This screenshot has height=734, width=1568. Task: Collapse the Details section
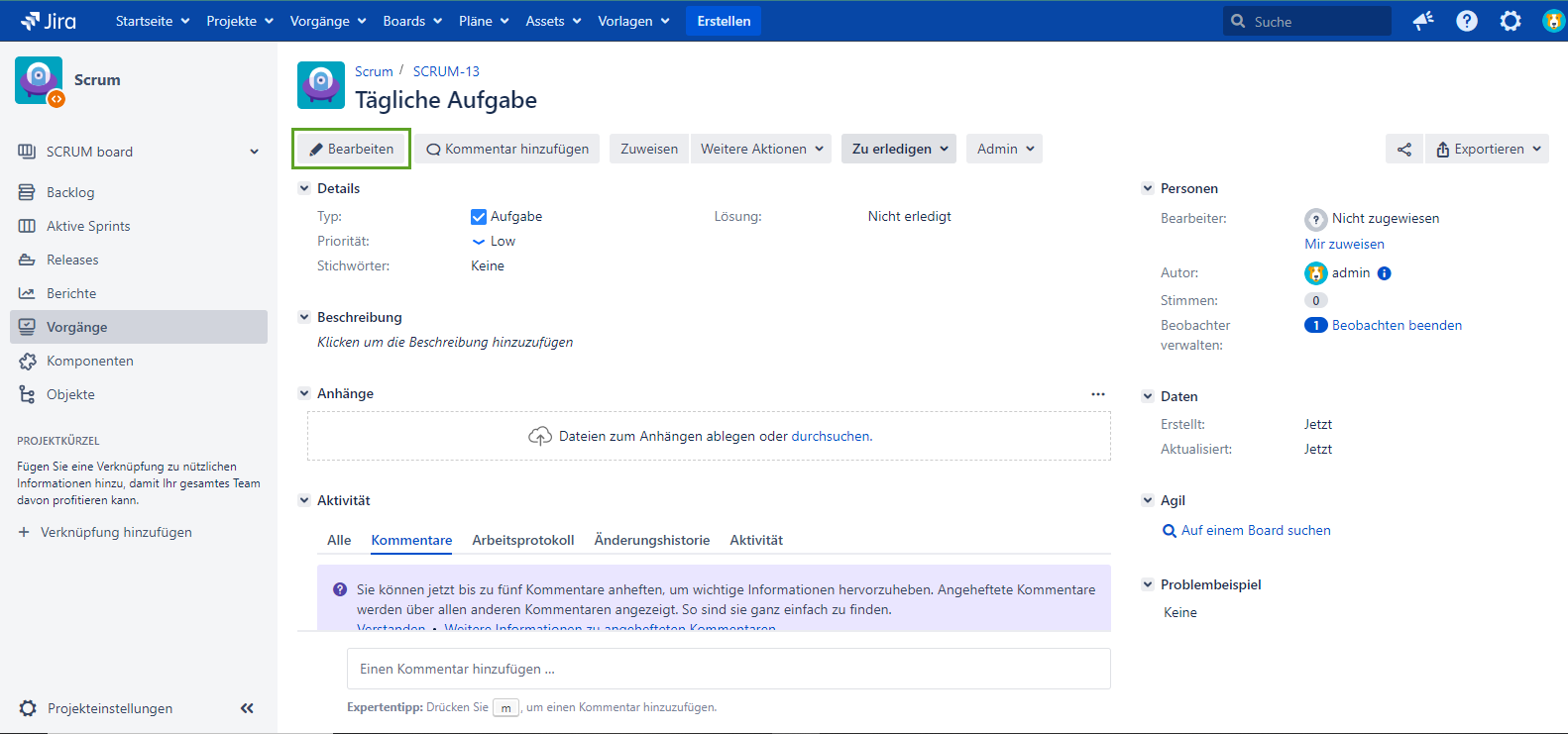(x=304, y=188)
